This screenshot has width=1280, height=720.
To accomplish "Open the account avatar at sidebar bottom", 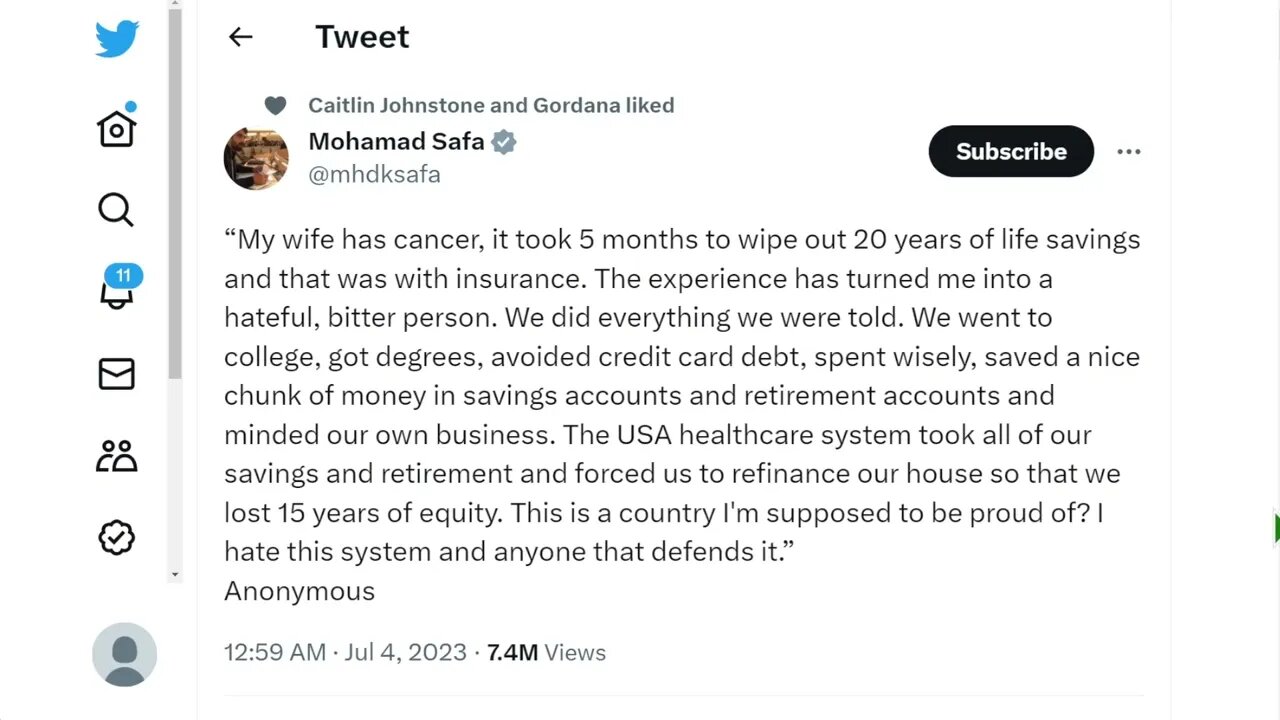I will coord(124,654).
